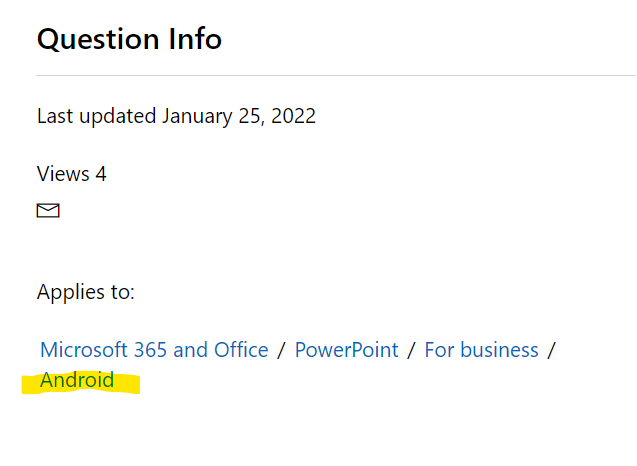Open the Microsoft 365 and Office link
The height and width of the screenshot is (466, 637).
pos(154,350)
